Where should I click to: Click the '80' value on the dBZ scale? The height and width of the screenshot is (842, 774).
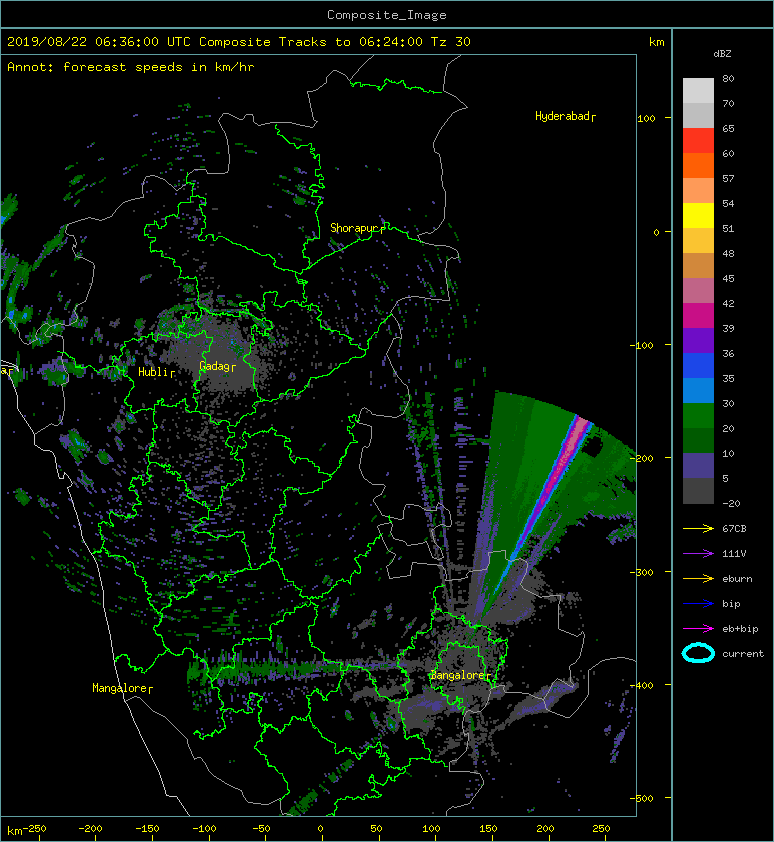pos(728,78)
